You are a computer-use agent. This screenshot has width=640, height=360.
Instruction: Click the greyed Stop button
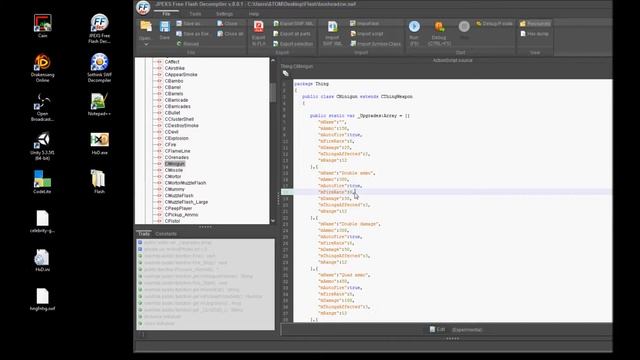click(x=464, y=29)
